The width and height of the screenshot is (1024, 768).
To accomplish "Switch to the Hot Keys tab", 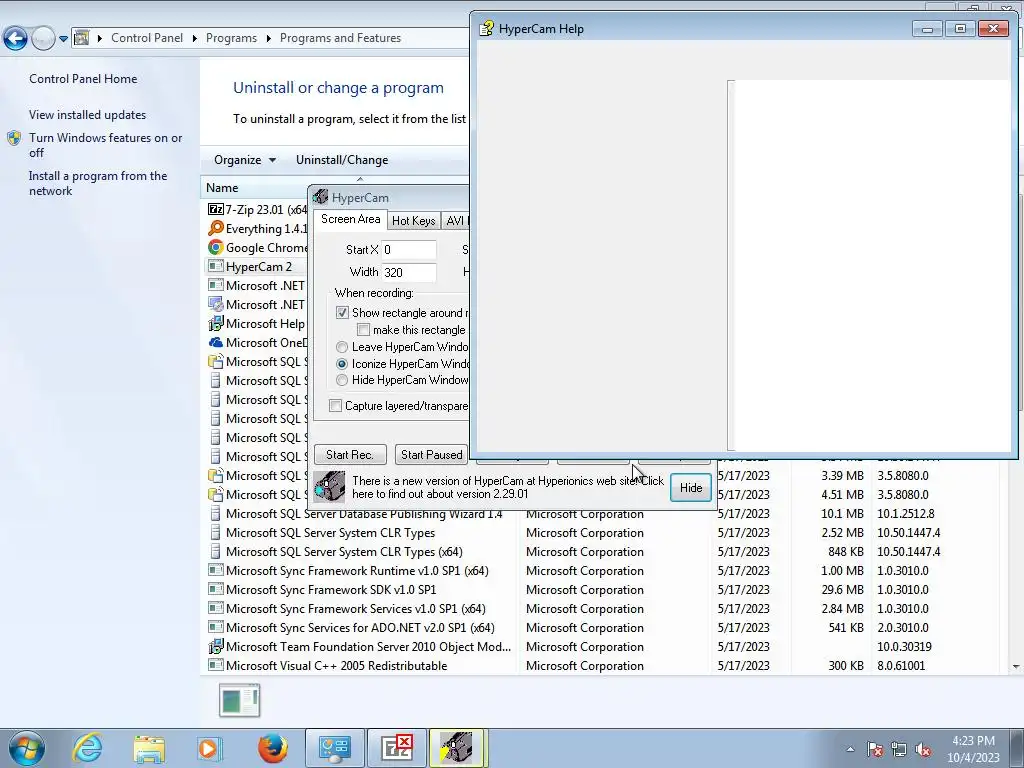I will coord(413,221).
